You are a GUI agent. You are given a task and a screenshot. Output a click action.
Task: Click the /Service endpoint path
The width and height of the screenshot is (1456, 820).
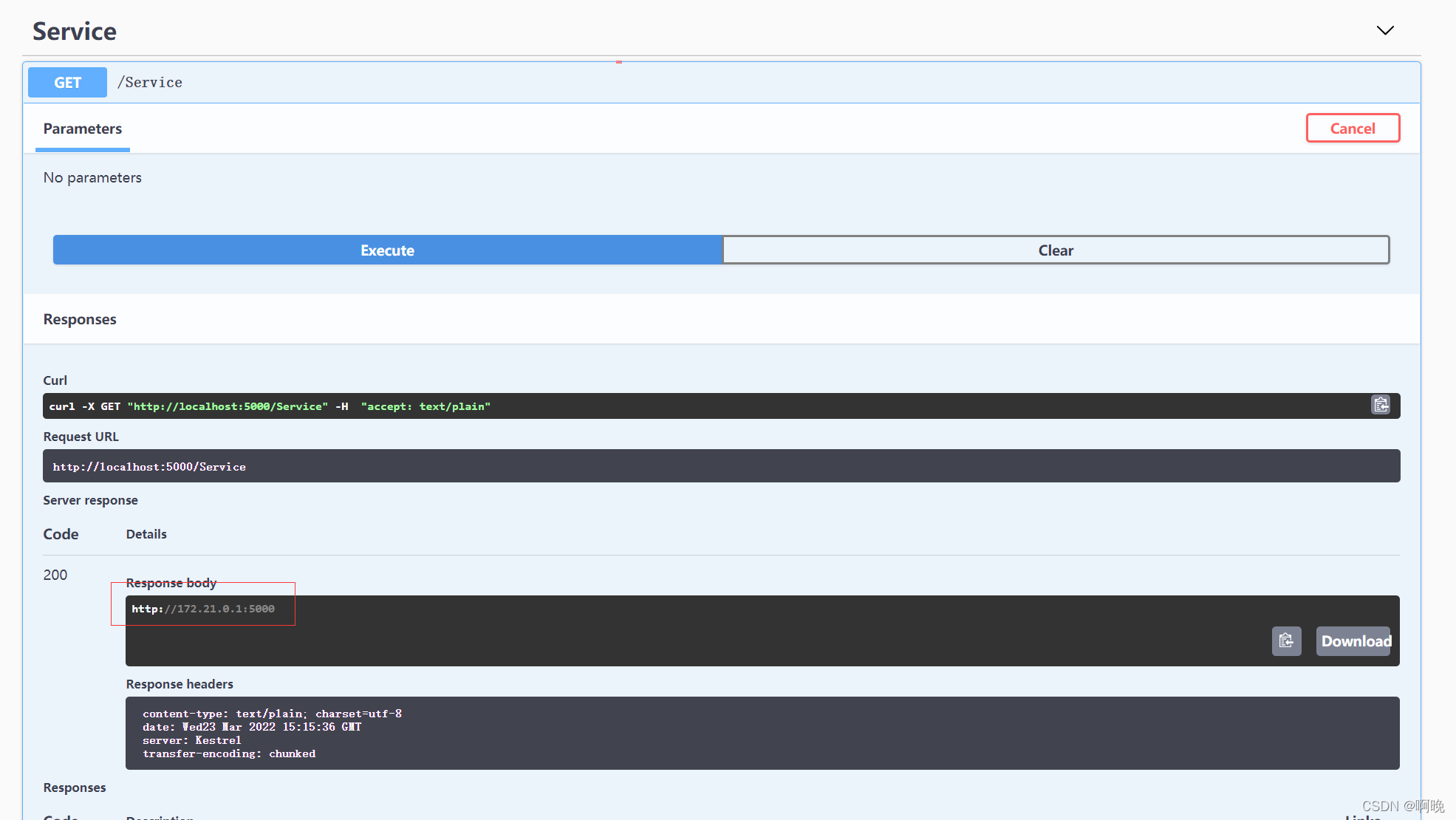coord(150,83)
